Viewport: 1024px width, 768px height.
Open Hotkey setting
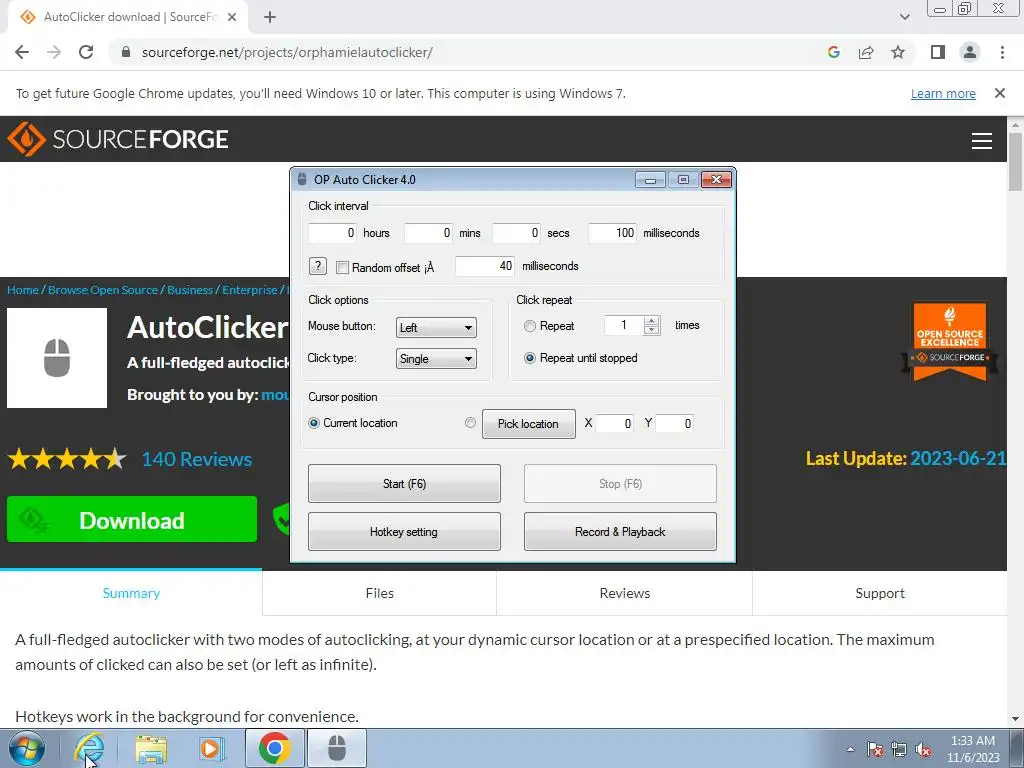click(x=404, y=532)
